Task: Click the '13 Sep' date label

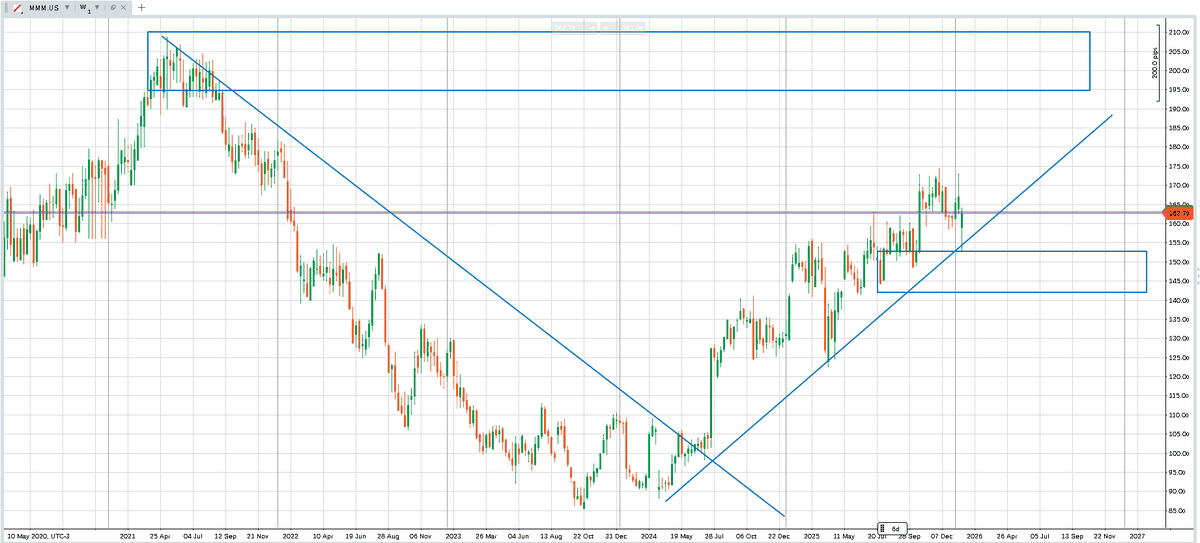Action: pos(1072,536)
